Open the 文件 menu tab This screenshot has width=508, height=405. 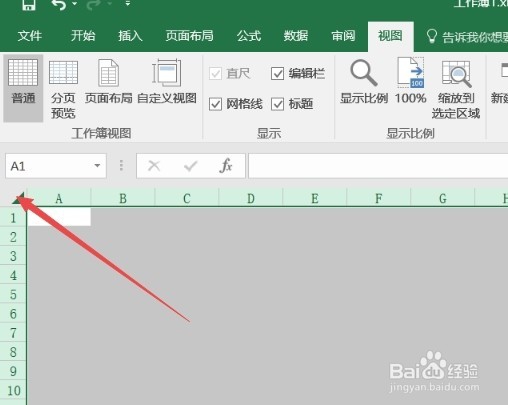point(30,36)
